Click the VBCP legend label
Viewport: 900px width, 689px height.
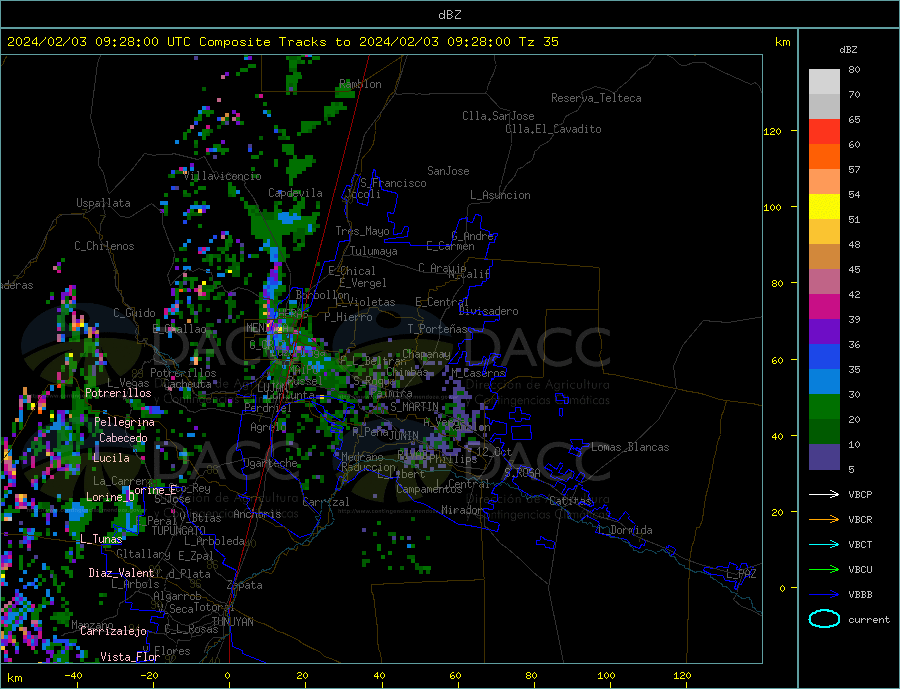click(860, 494)
